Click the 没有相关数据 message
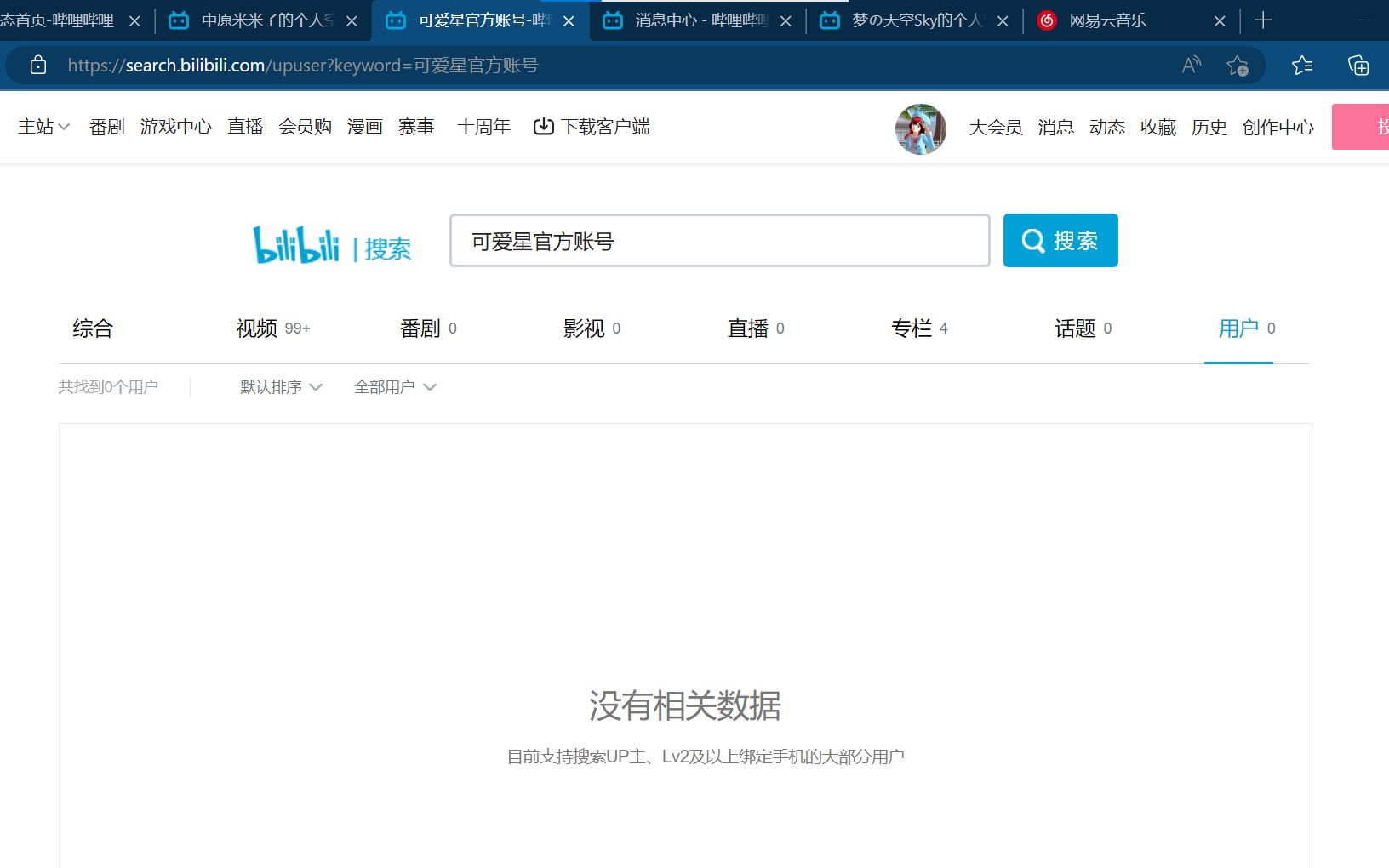1389x868 pixels. coord(685,705)
